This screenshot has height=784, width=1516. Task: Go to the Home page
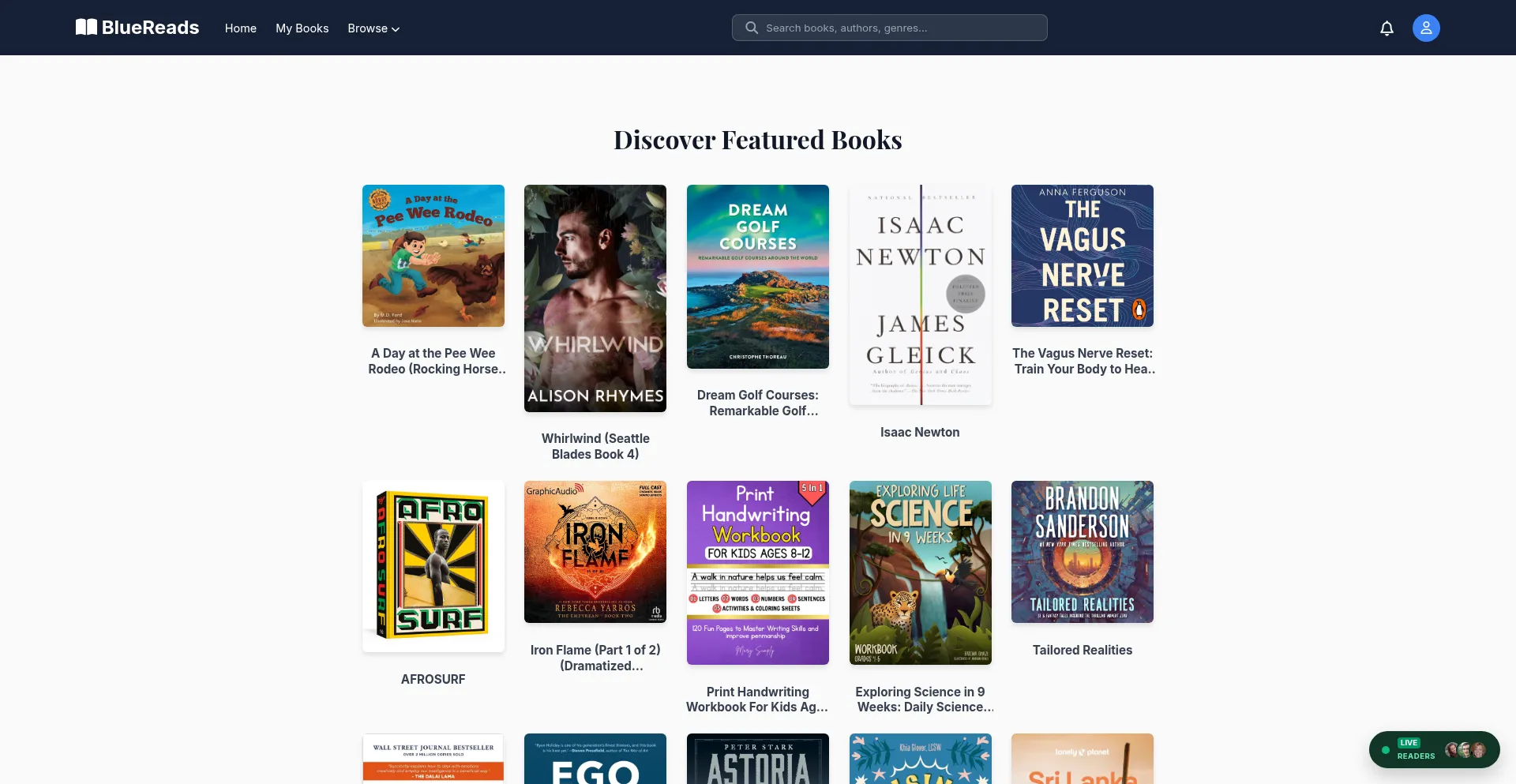click(x=241, y=28)
